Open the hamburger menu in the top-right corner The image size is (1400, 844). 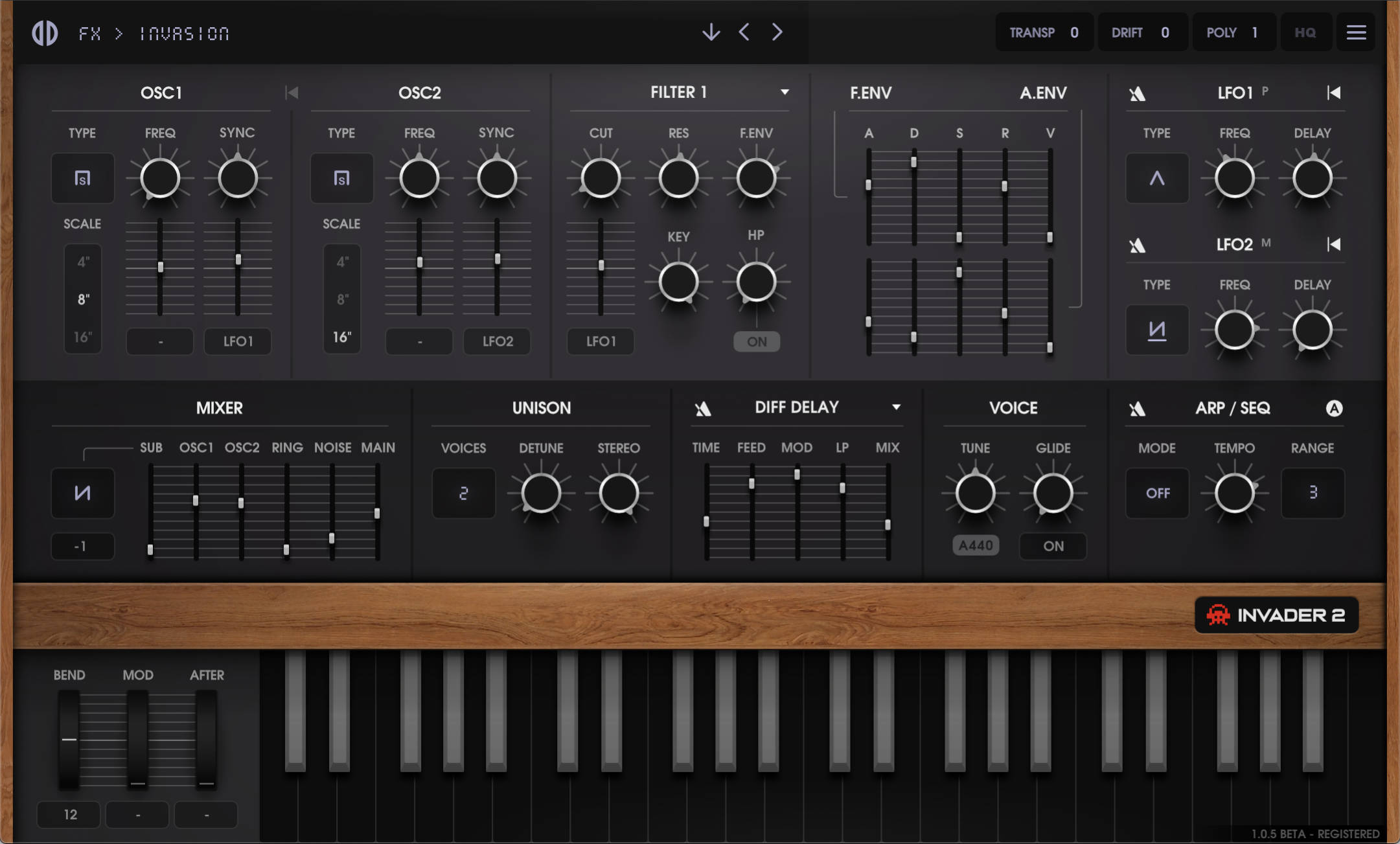click(x=1357, y=32)
